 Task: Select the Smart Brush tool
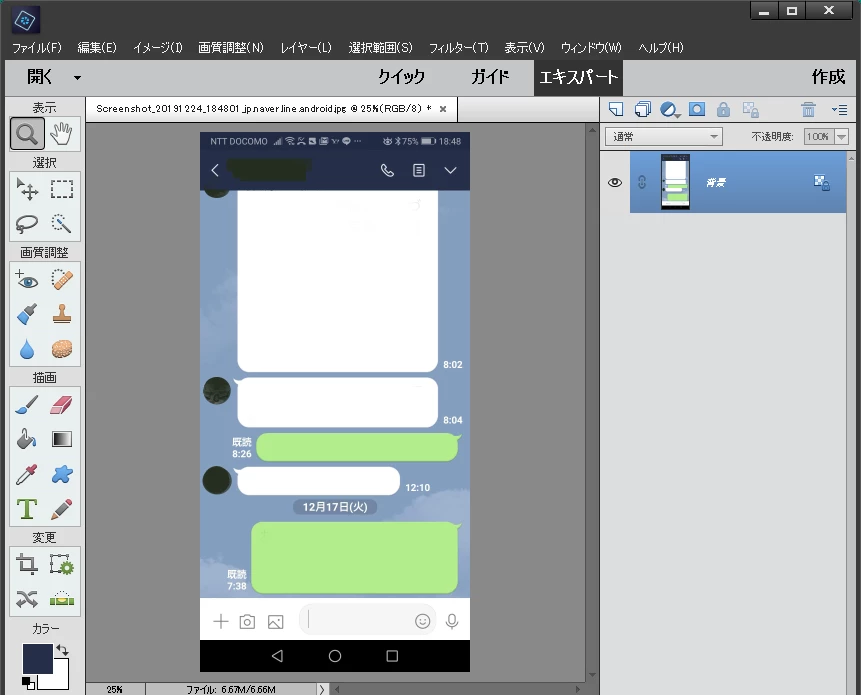point(27,314)
